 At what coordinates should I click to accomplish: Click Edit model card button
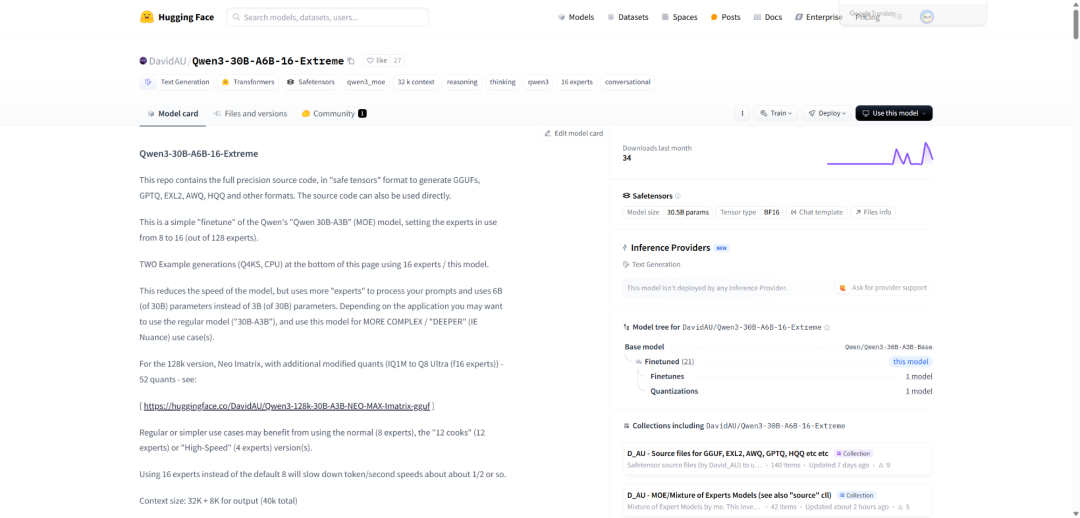tap(573, 133)
